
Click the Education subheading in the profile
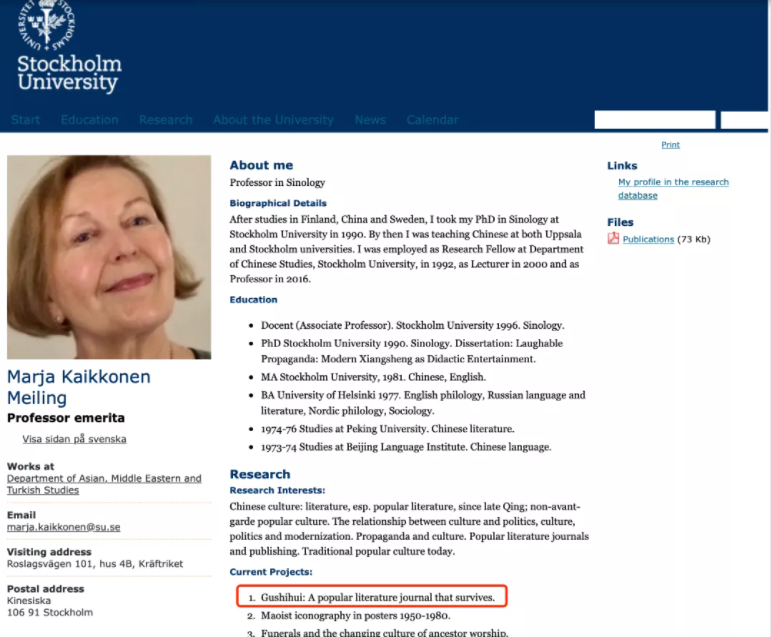(253, 300)
